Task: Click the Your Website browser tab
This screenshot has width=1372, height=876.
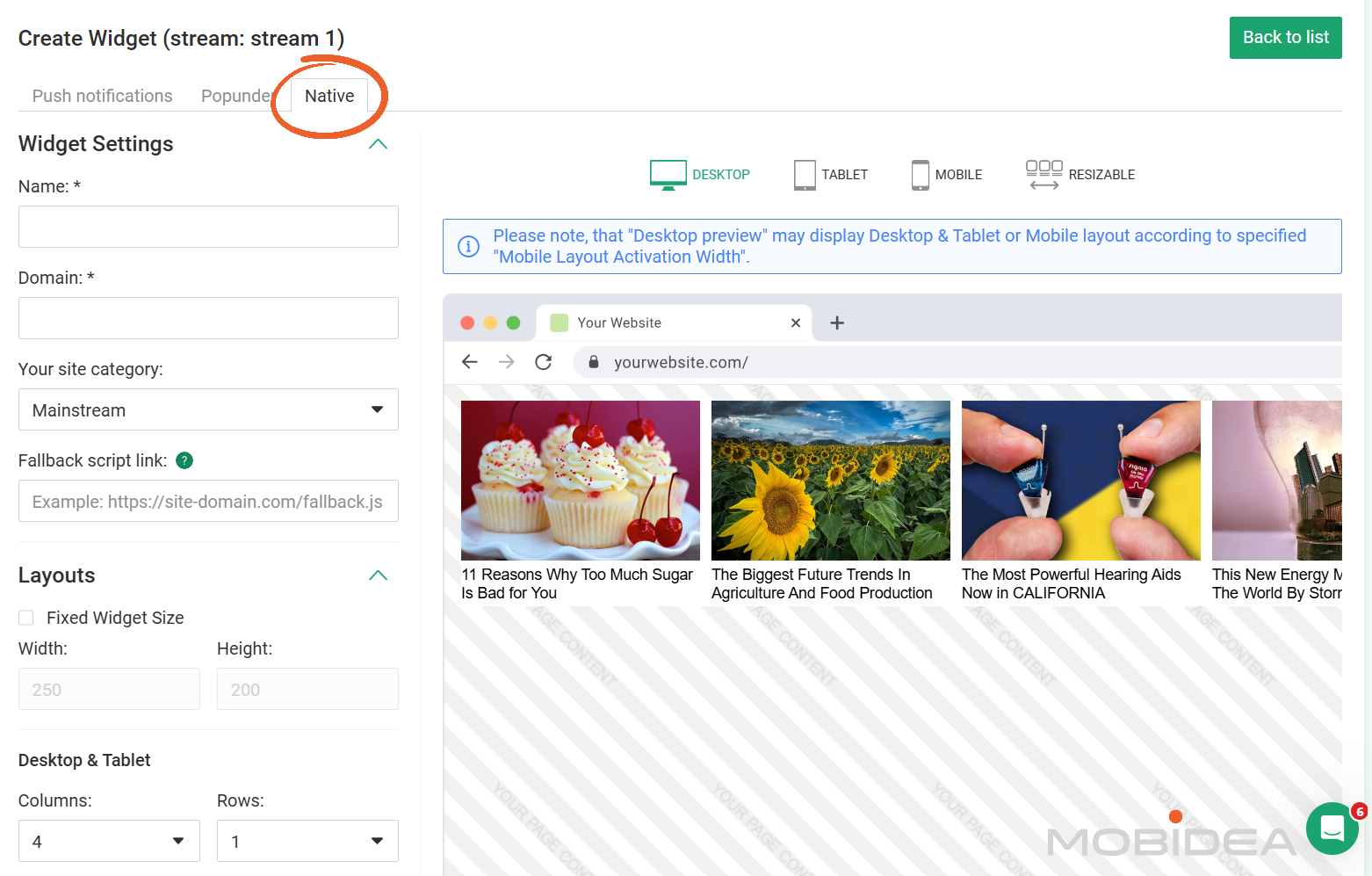Action: [x=675, y=323]
